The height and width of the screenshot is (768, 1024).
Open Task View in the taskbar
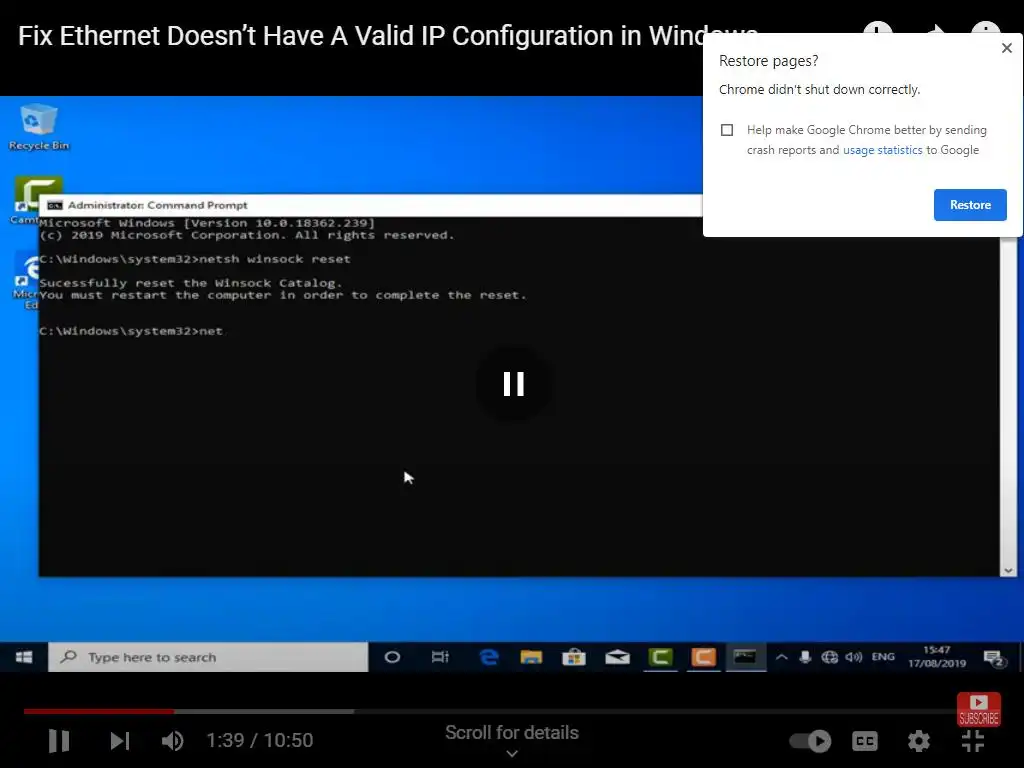440,657
